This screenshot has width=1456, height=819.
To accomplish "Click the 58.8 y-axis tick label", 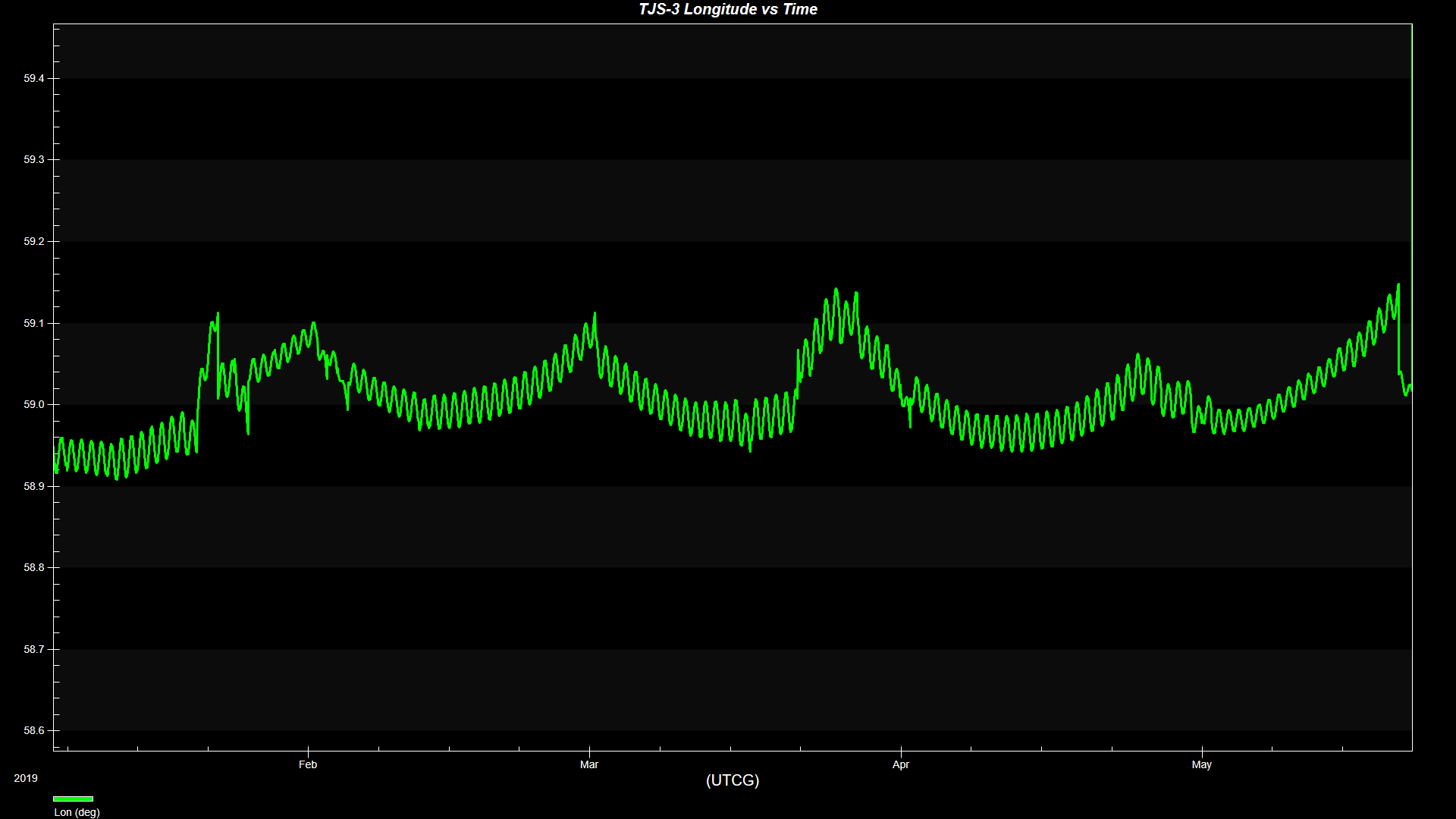I will tap(34, 568).
